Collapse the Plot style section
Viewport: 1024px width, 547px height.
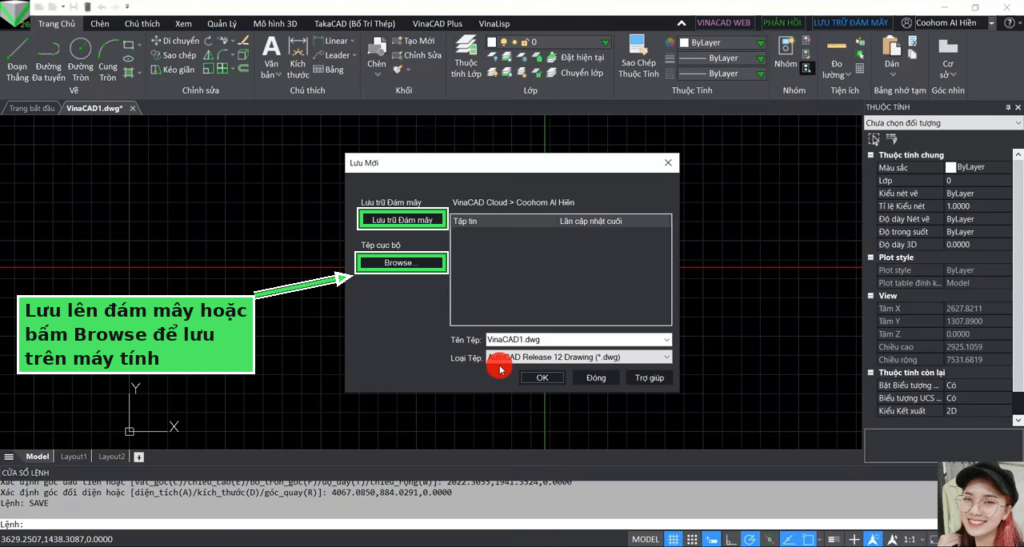coord(871,257)
